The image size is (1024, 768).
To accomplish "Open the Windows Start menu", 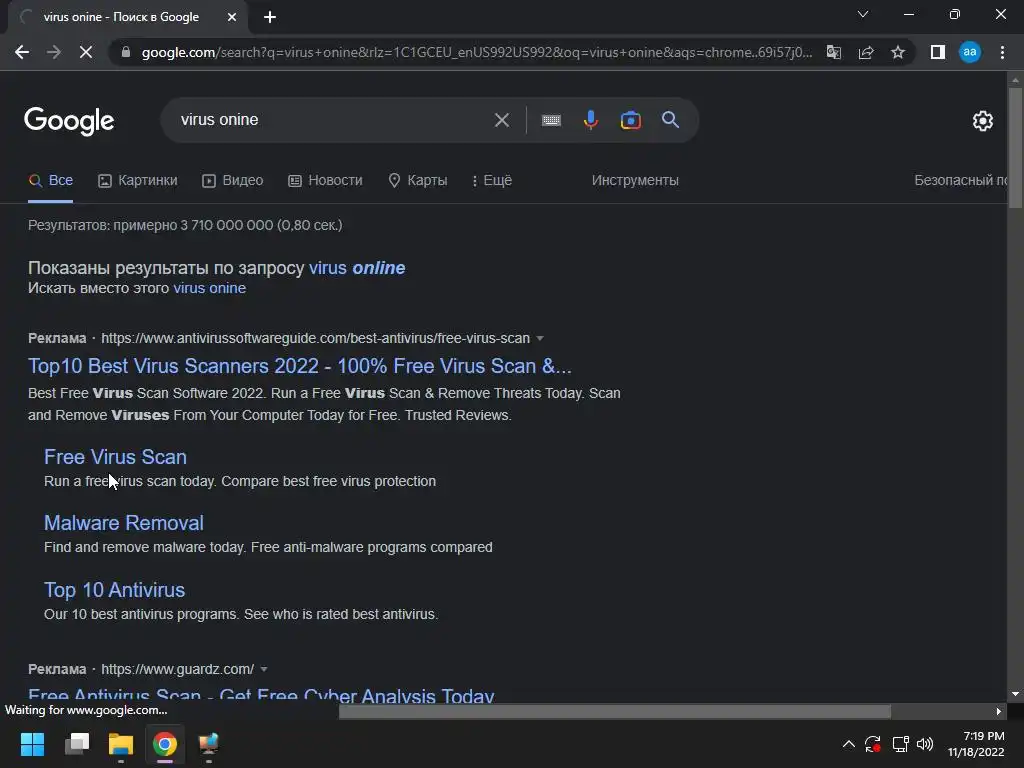I will coord(32,744).
